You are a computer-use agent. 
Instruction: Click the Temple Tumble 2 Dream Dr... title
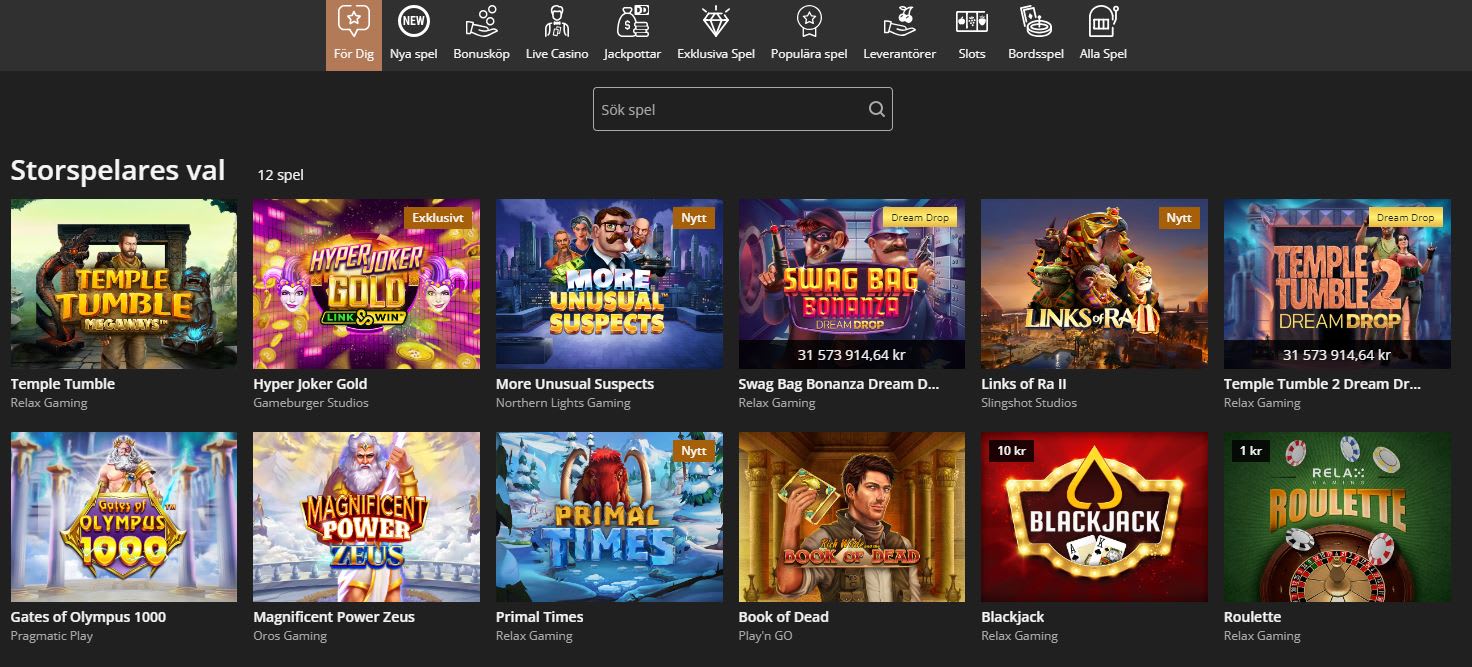(1322, 384)
